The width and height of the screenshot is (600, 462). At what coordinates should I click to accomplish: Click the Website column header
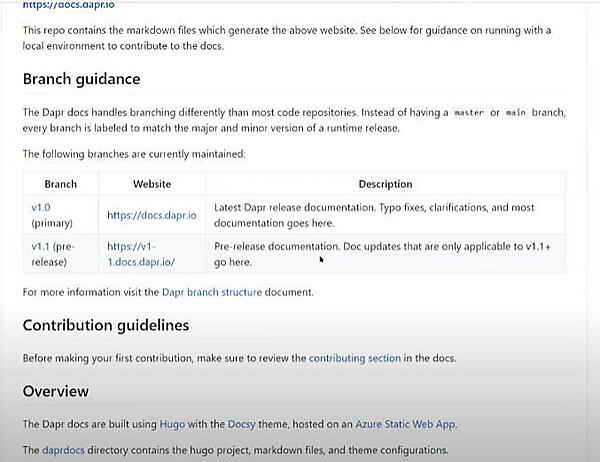point(152,184)
